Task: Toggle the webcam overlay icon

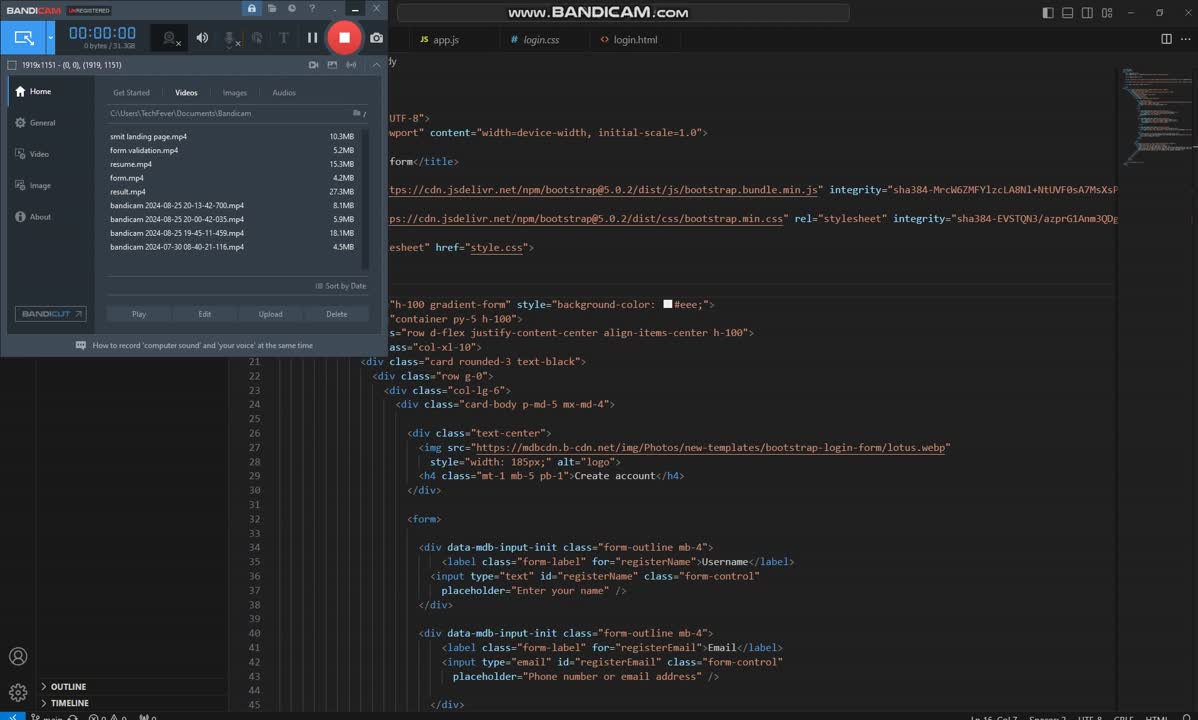Action: click(170, 38)
